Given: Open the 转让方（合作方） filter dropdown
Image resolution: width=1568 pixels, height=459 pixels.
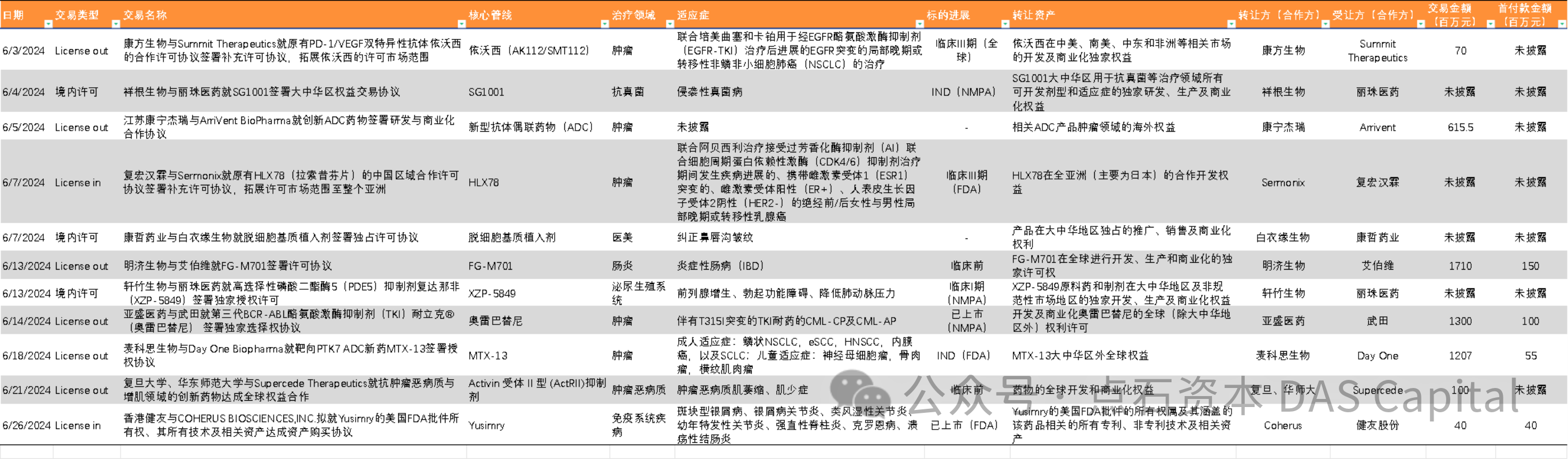Looking at the screenshot, I should click(x=1325, y=24).
